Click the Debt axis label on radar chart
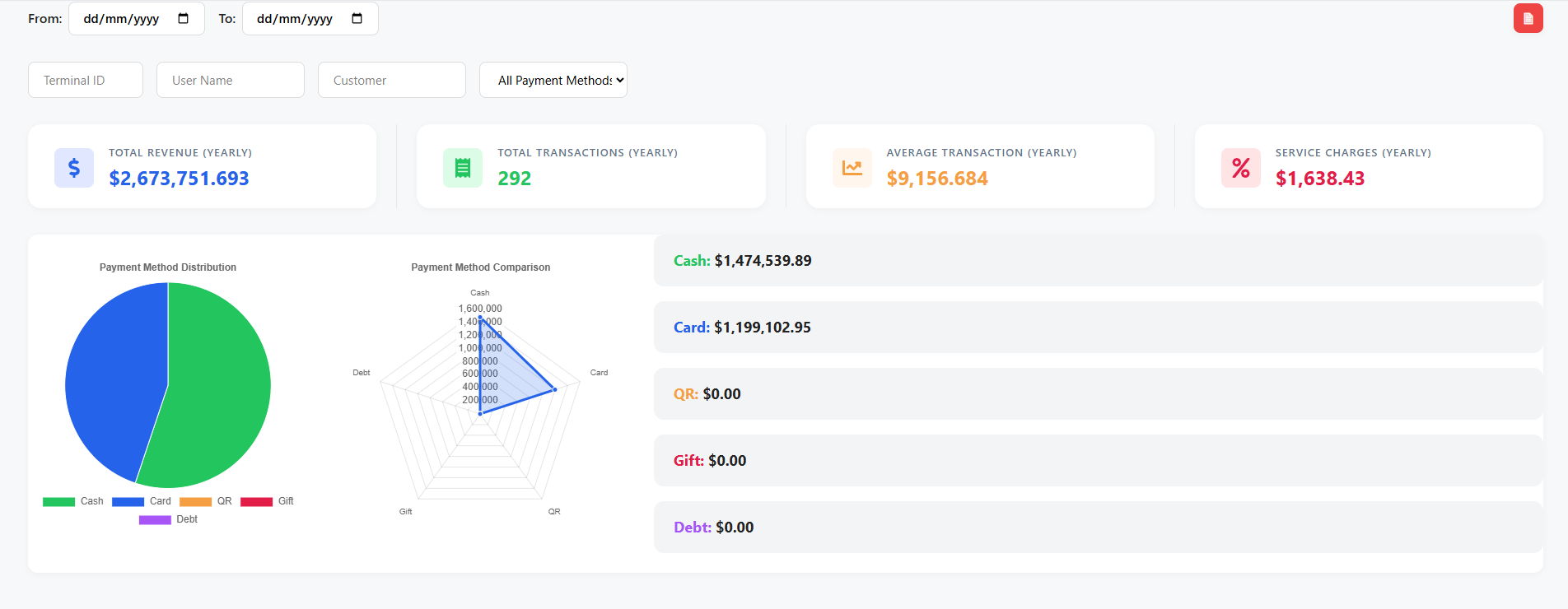 point(362,373)
